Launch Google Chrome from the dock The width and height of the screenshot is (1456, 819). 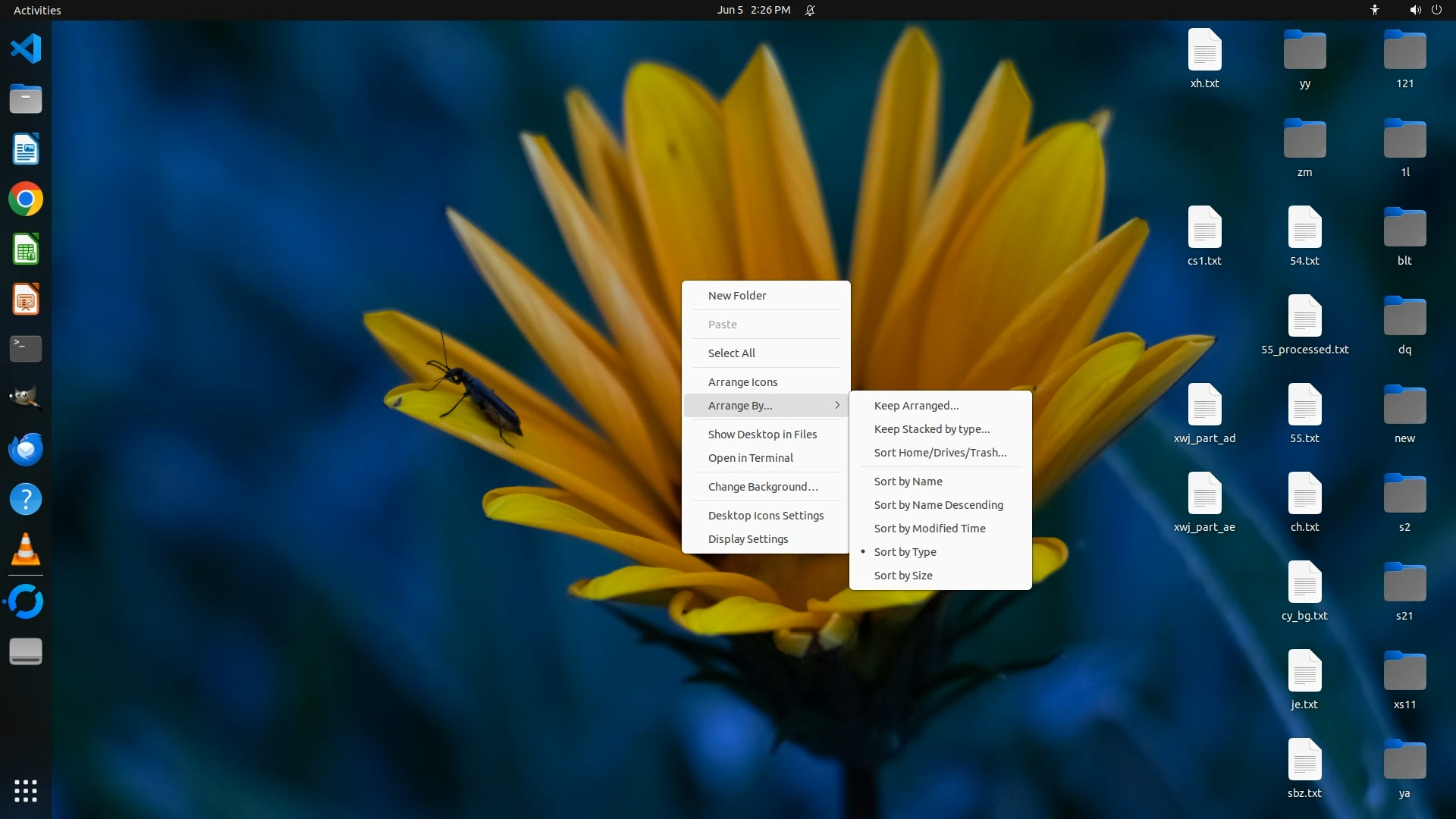(x=26, y=199)
